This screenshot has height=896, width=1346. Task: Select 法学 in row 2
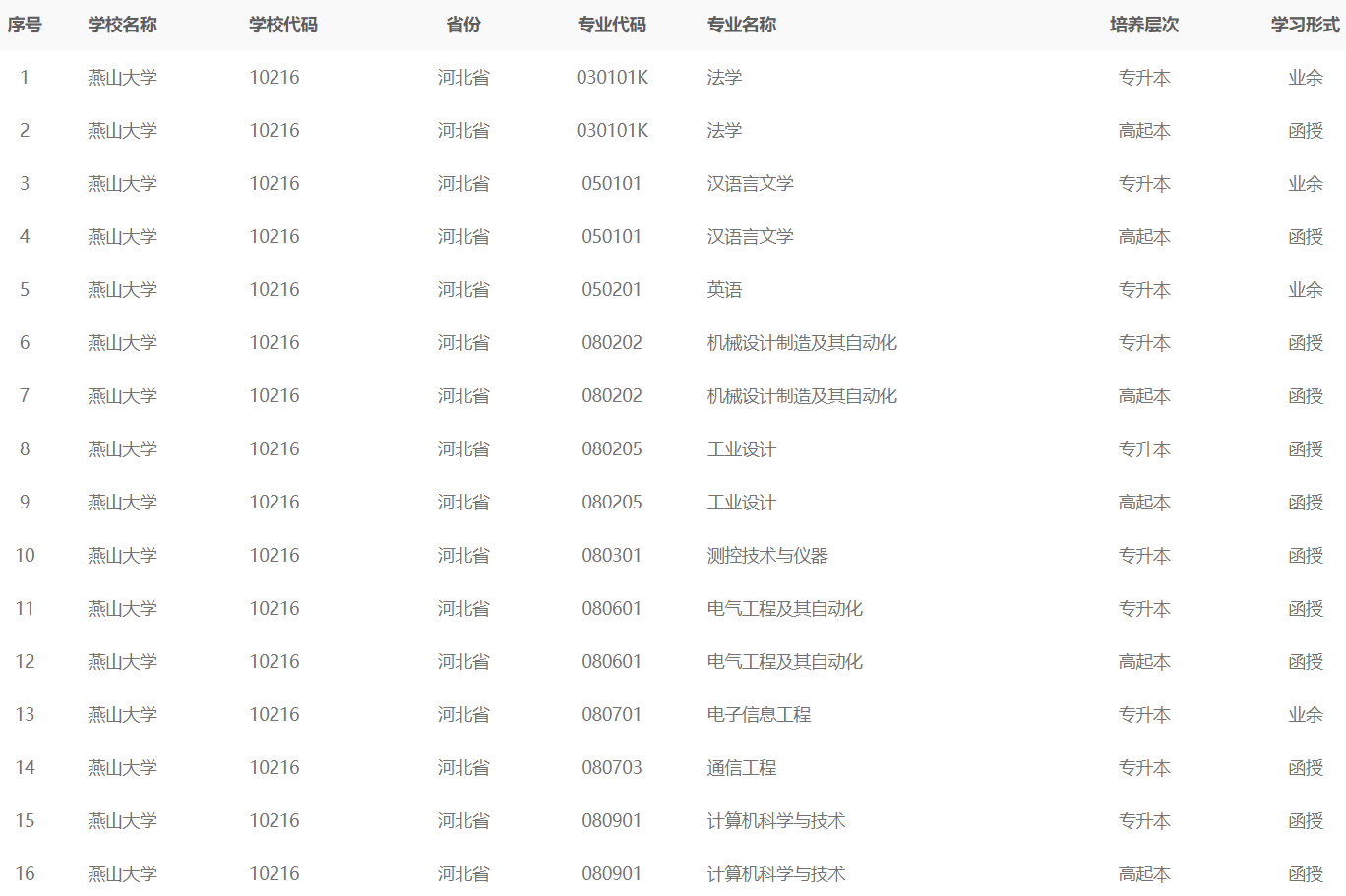[x=724, y=131]
